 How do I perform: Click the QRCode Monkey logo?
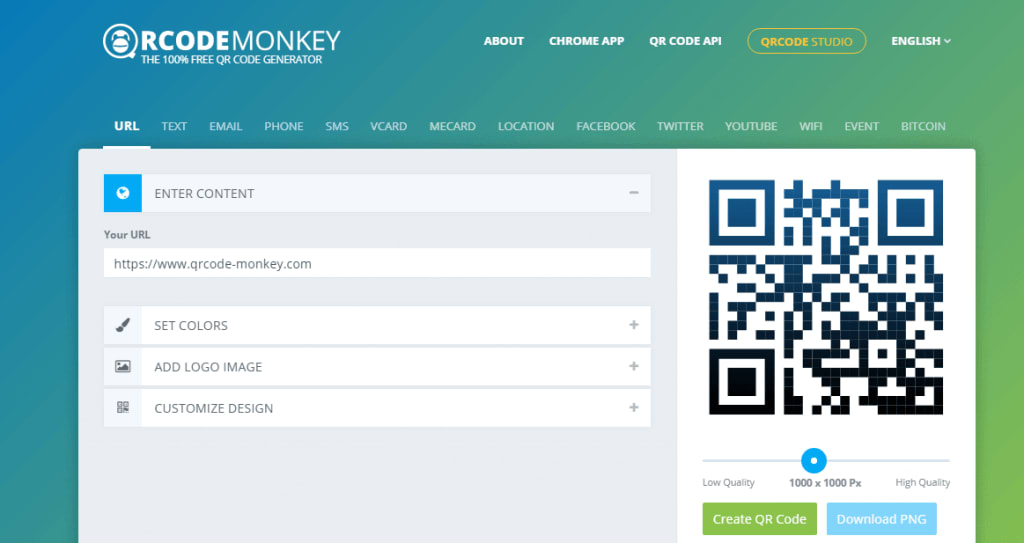(221, 44)
